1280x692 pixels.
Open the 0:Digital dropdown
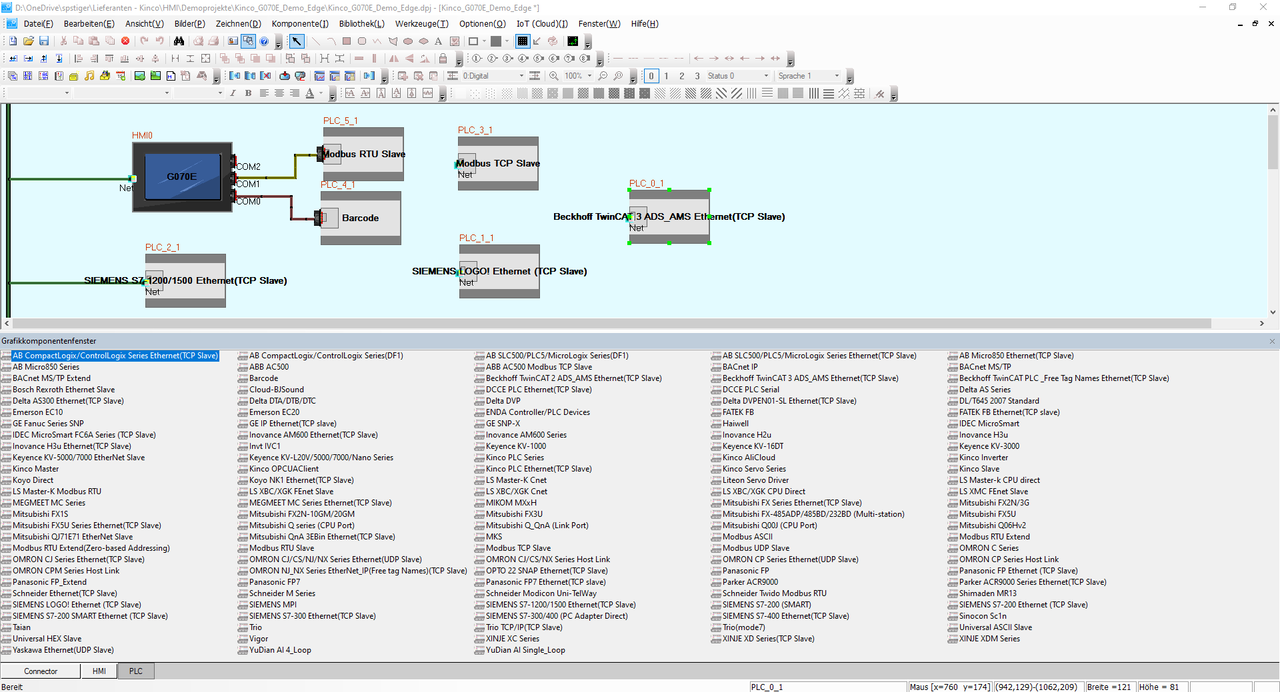point(492,76)
